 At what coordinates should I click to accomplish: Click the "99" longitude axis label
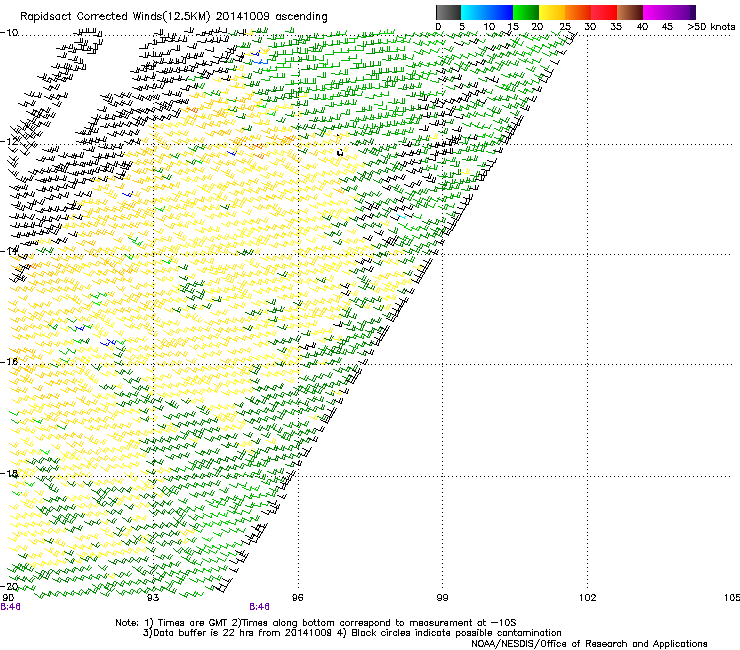(442, 598)
